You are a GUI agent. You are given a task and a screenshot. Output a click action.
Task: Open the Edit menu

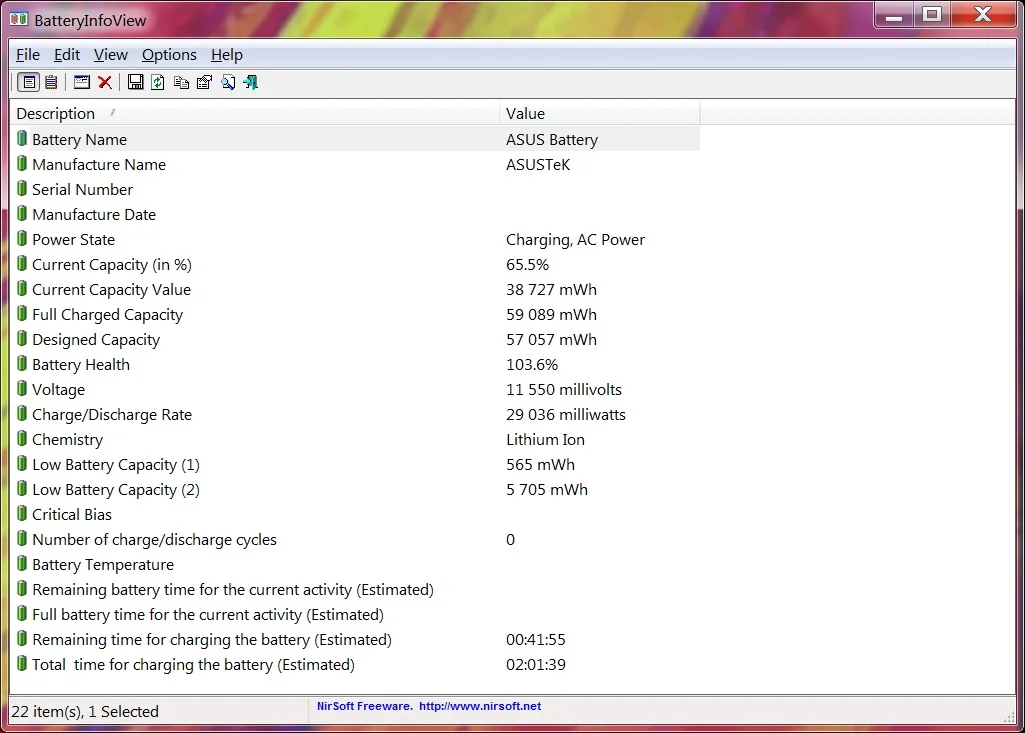click(67, 55)
